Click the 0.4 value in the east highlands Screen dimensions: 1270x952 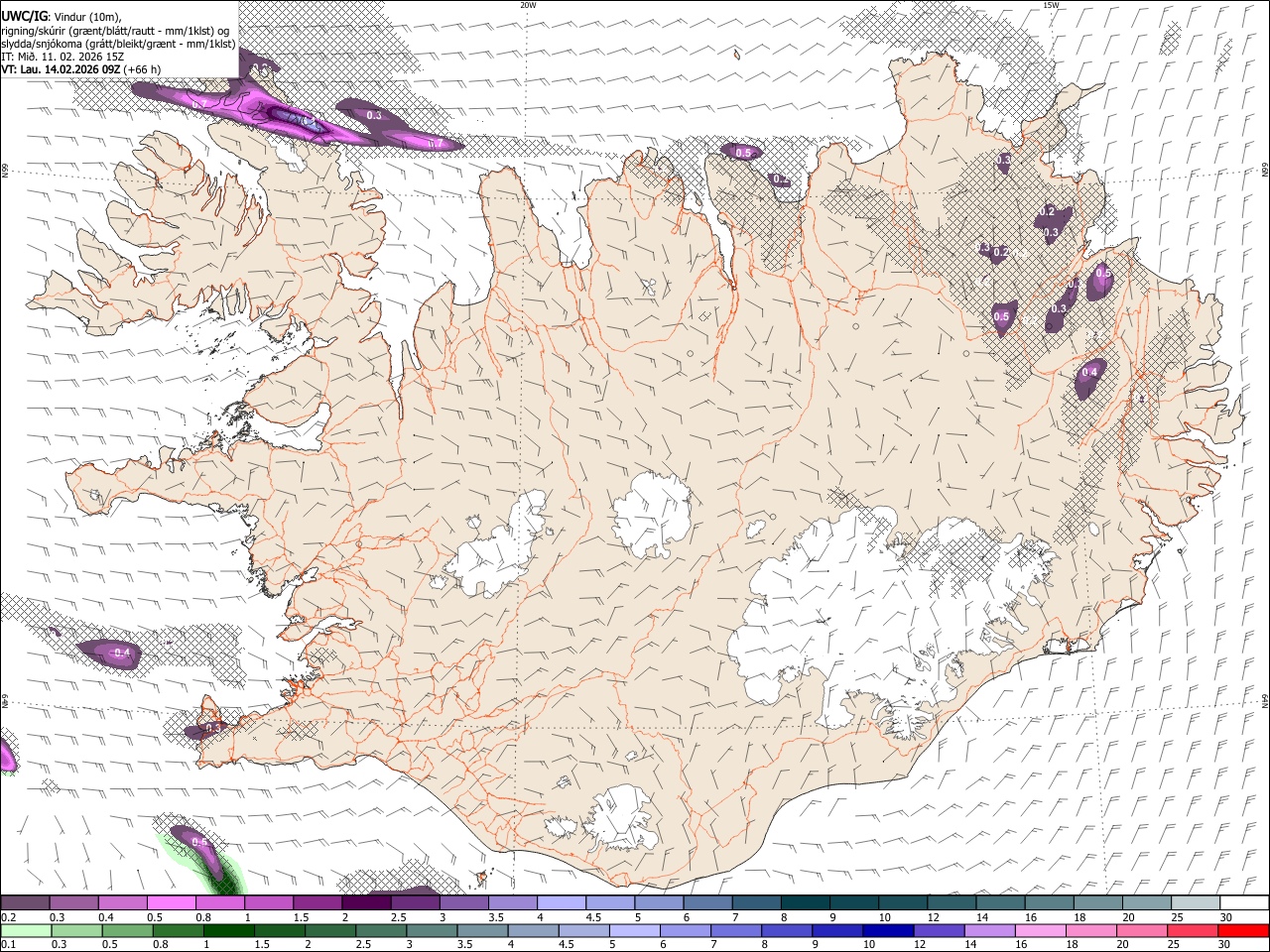pyautogui.click(x=1089, y=373)
